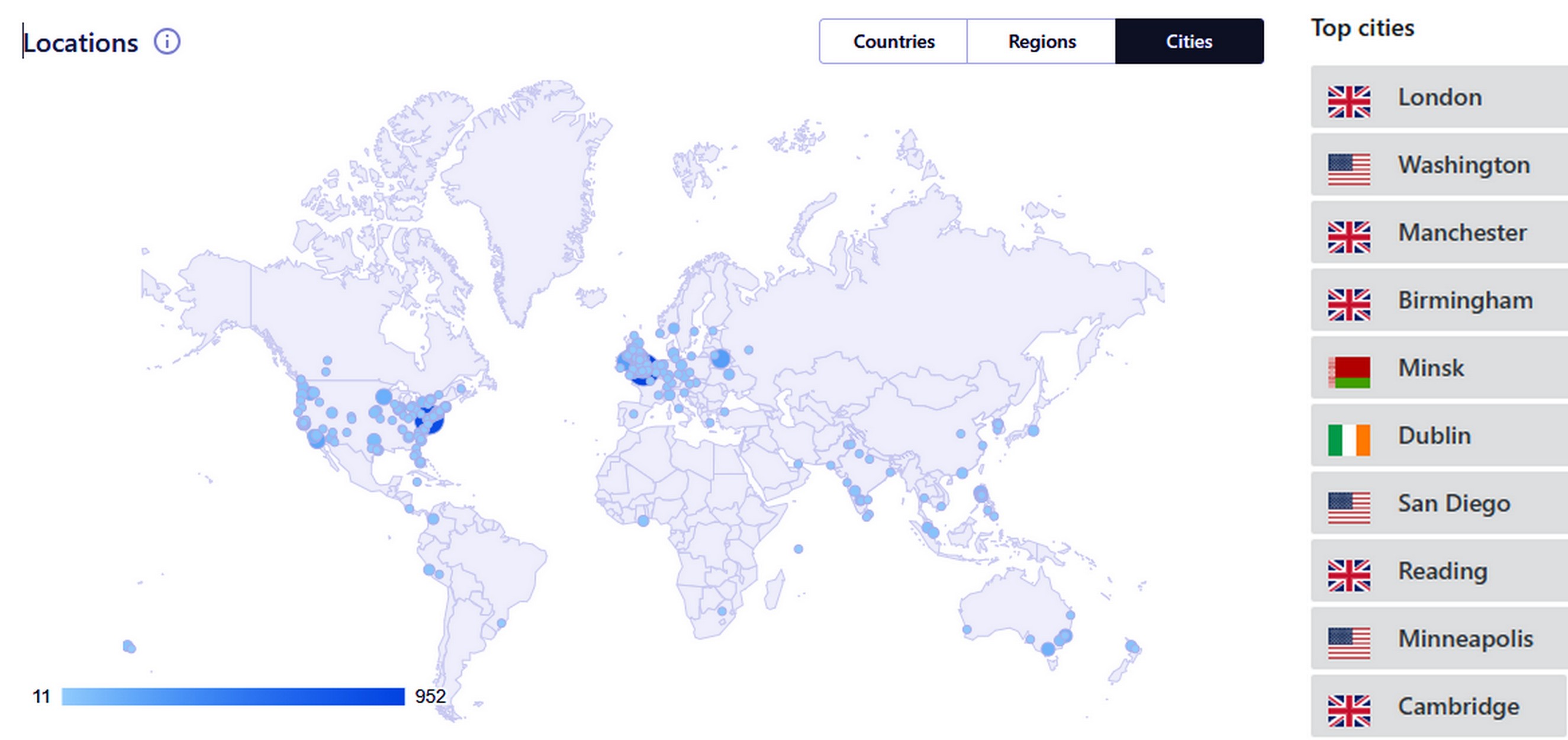Select Birmingham in top cities
Viewport: 1568px width, 740px height.
tap(1464, 300)
